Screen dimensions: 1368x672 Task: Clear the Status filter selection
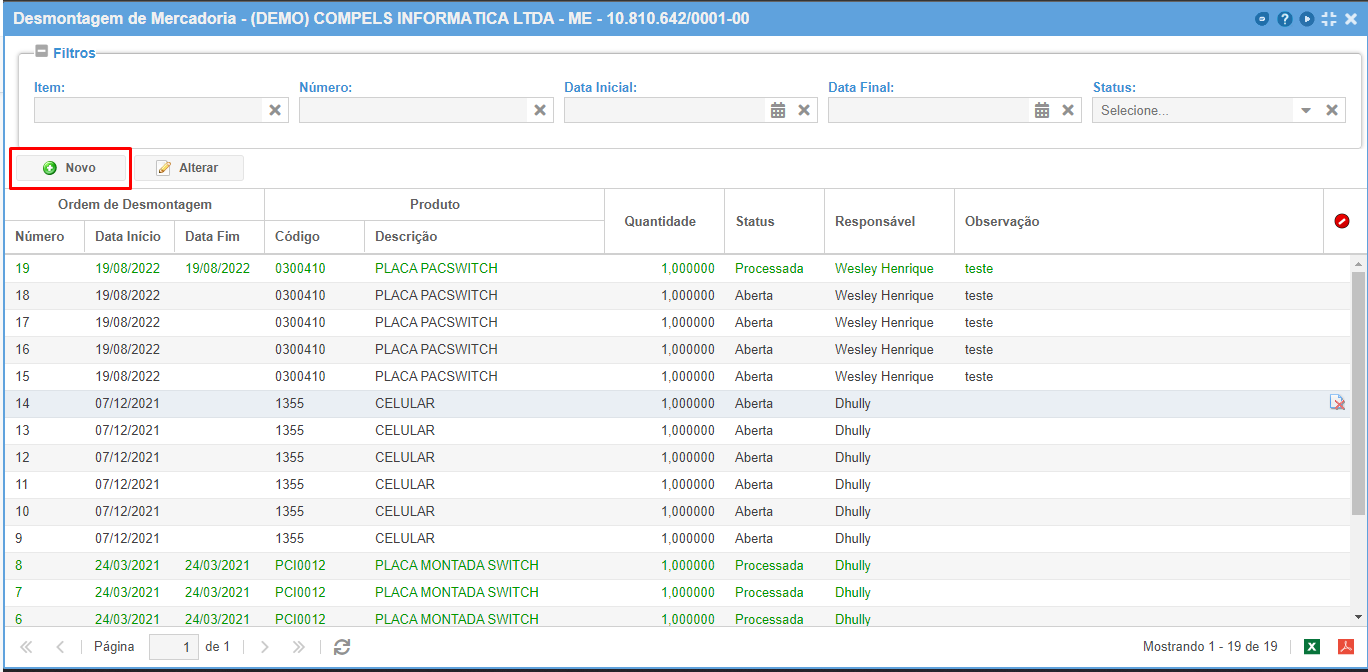coord(1332,110)
